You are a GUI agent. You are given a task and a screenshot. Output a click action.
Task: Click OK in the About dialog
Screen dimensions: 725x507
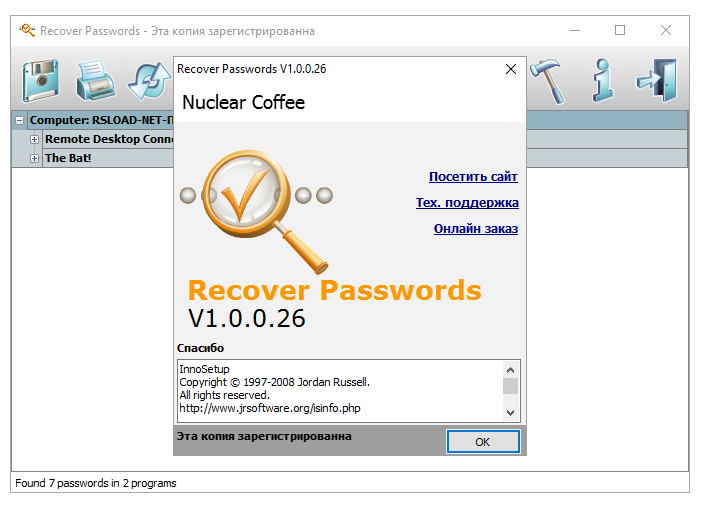tap(483, 442)
